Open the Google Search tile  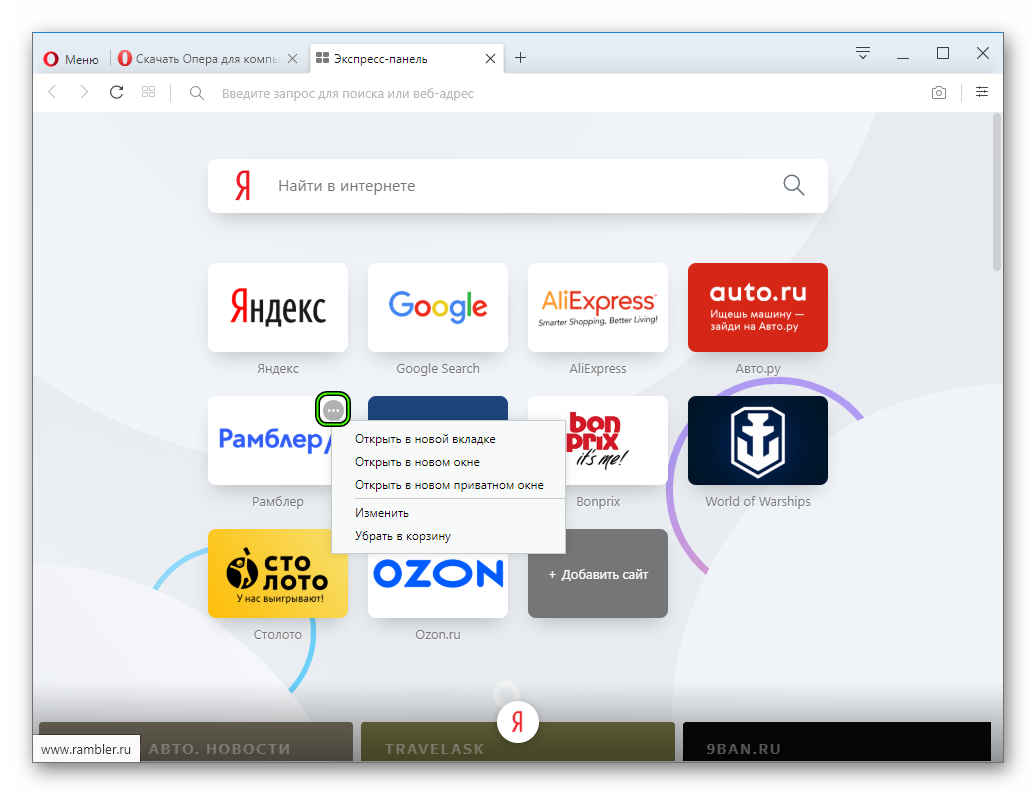(x=438, y=307)
